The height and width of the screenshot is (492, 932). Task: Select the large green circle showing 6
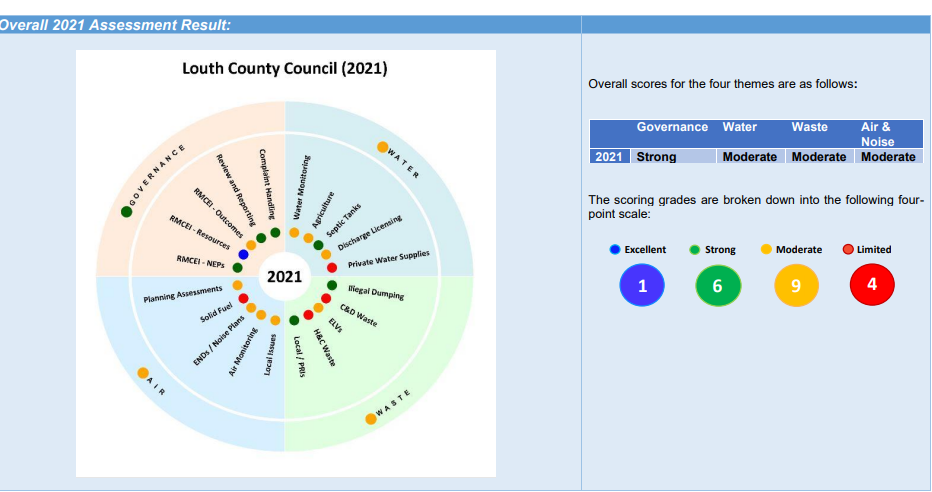(x=718, y=286)
